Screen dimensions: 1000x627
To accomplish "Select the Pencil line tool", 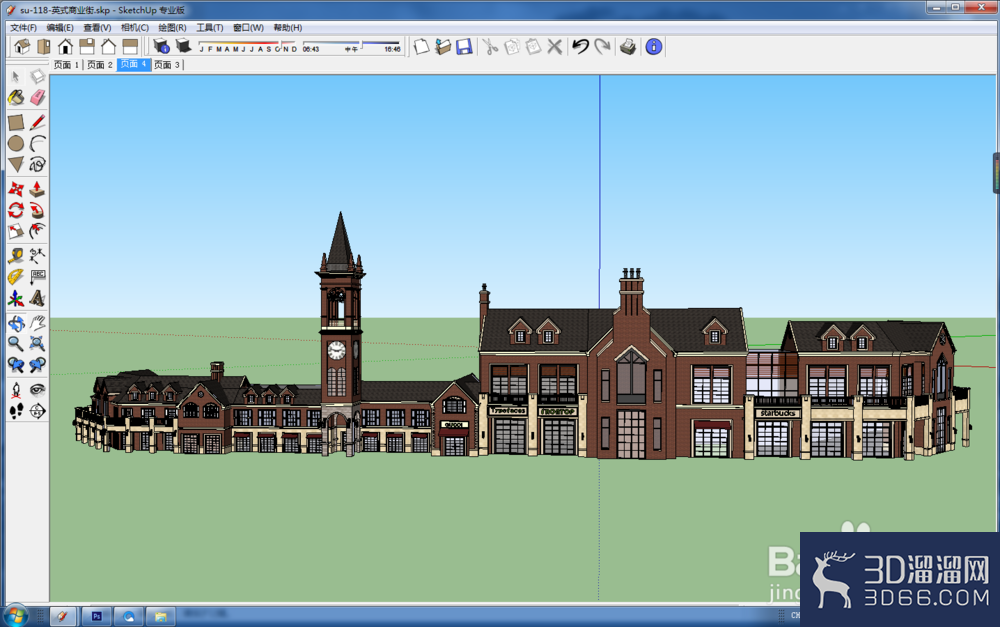I will tap(38, 122).
